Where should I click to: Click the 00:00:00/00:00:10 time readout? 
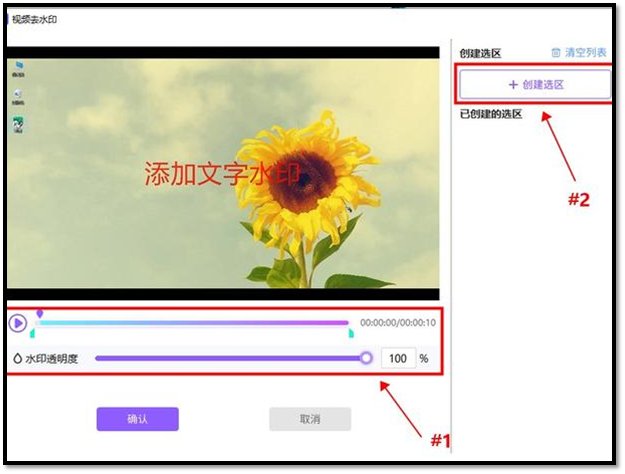tap(398, 323)
